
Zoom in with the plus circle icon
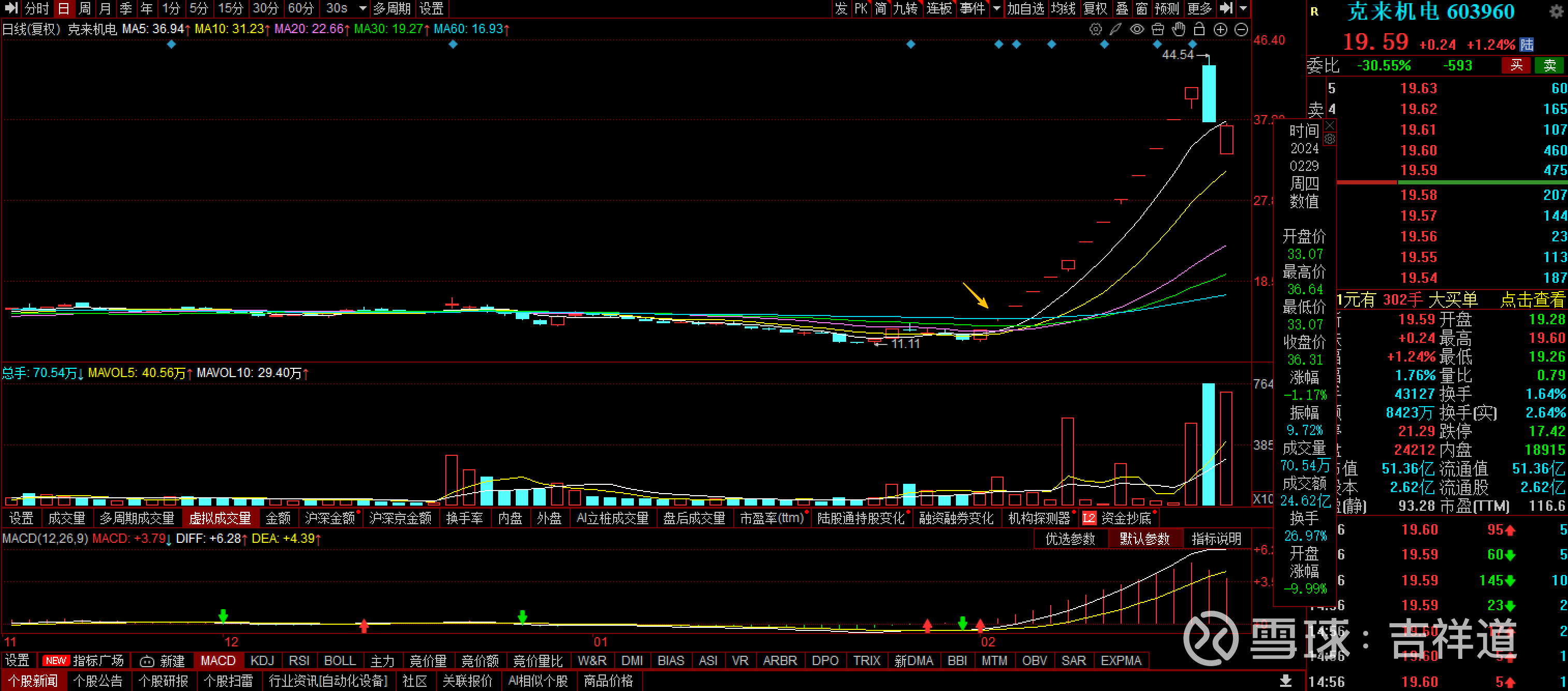1220,29
